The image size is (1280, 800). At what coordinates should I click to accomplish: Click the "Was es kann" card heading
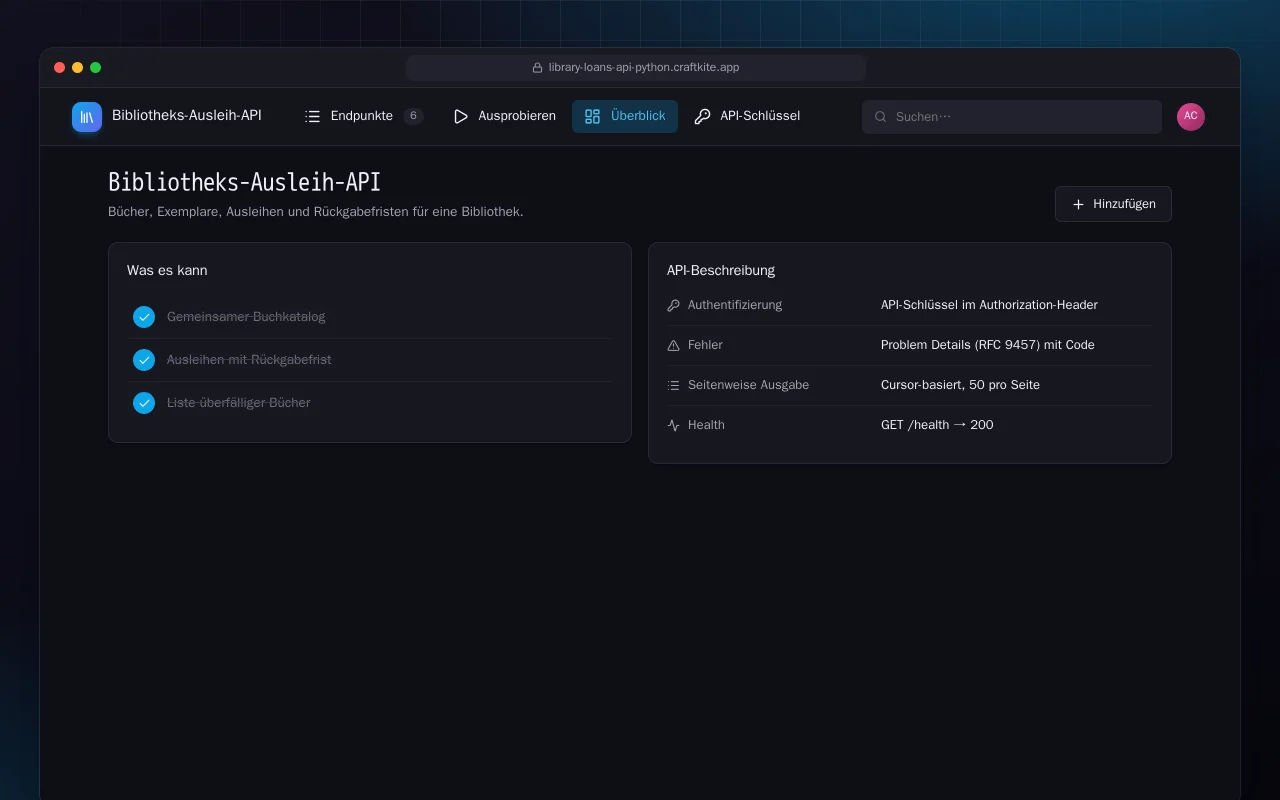pos(167,270)
